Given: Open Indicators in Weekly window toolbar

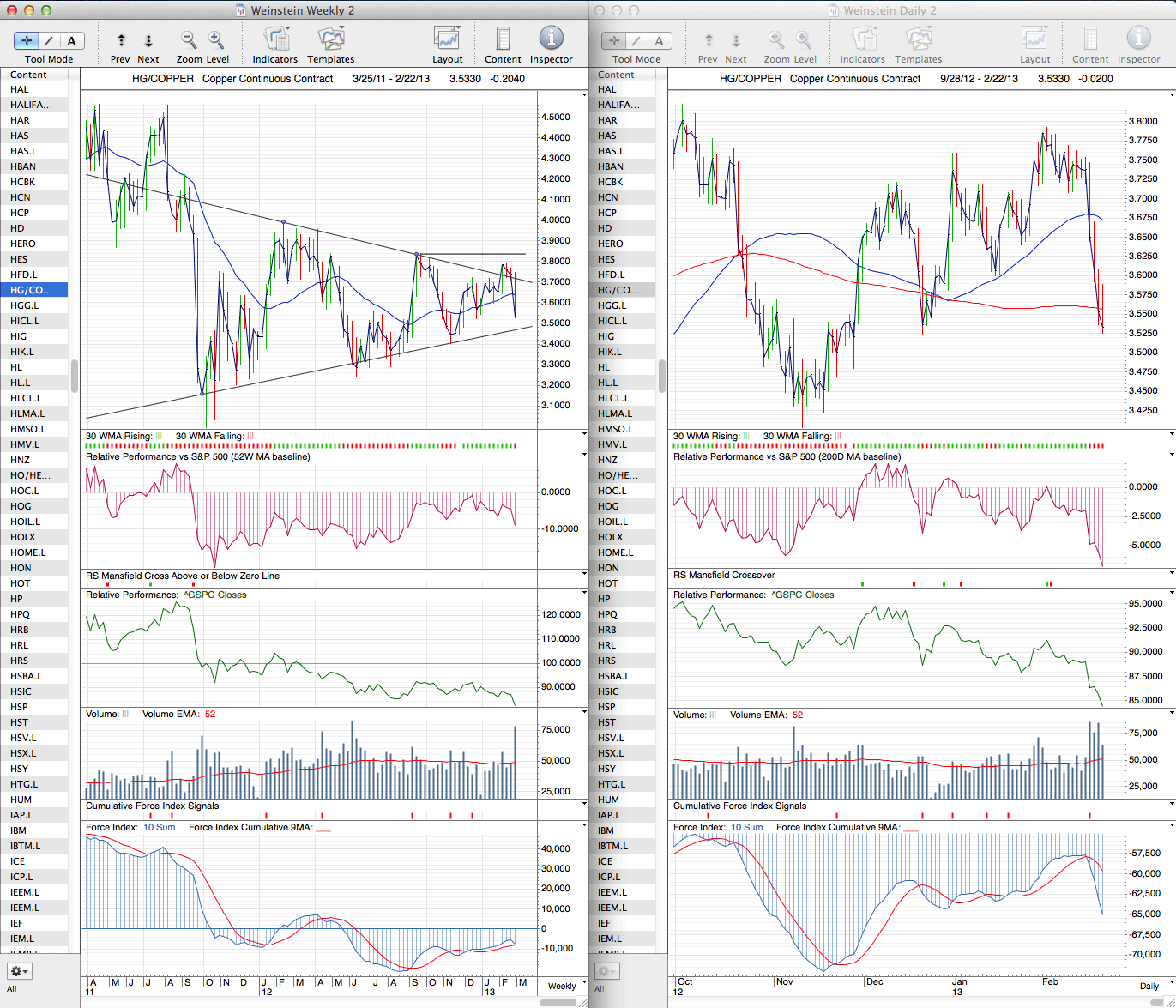Looking at the screenshot, I should [x=275, y=39].
